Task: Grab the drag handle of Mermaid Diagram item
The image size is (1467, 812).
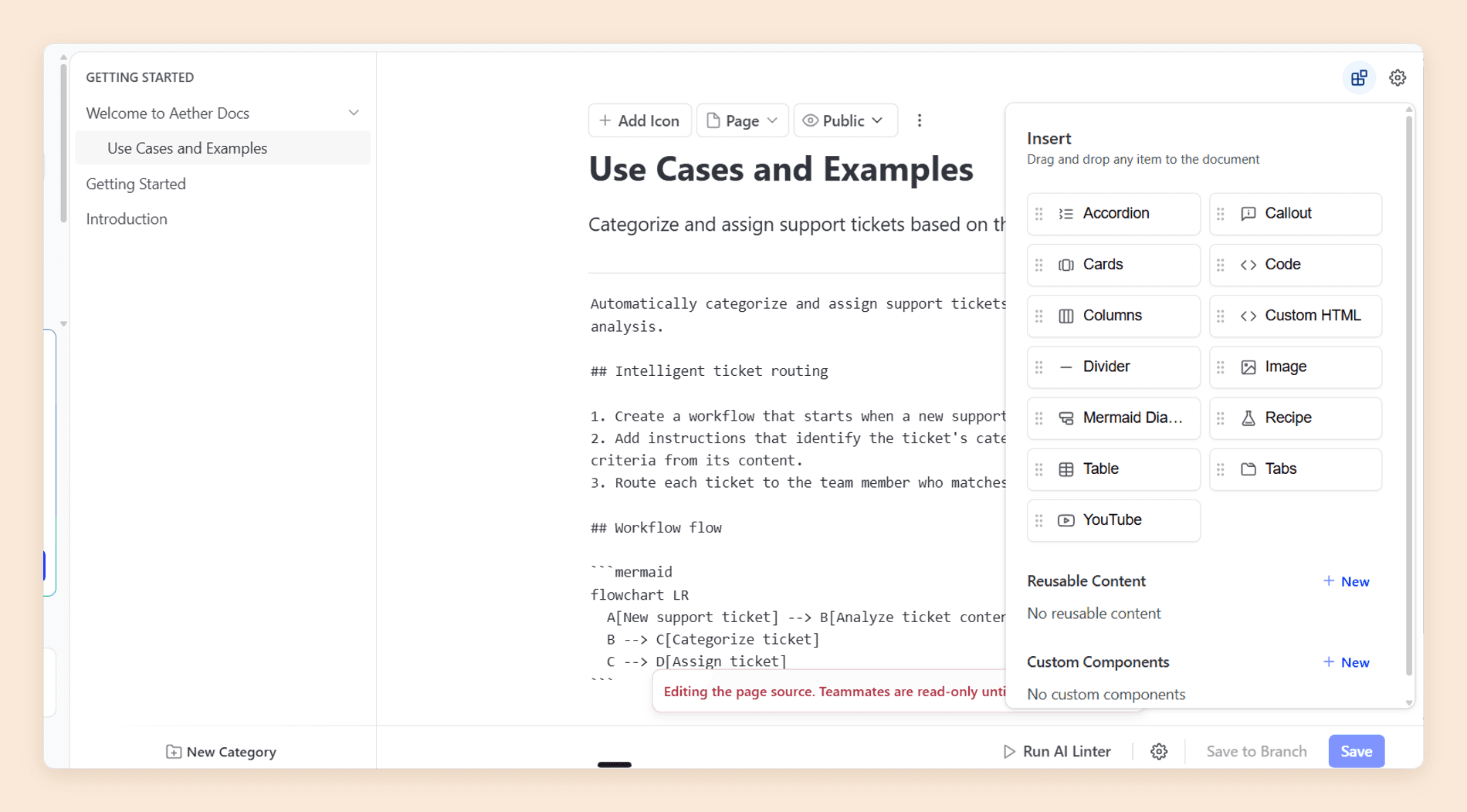Action: tap(1039, 418)
